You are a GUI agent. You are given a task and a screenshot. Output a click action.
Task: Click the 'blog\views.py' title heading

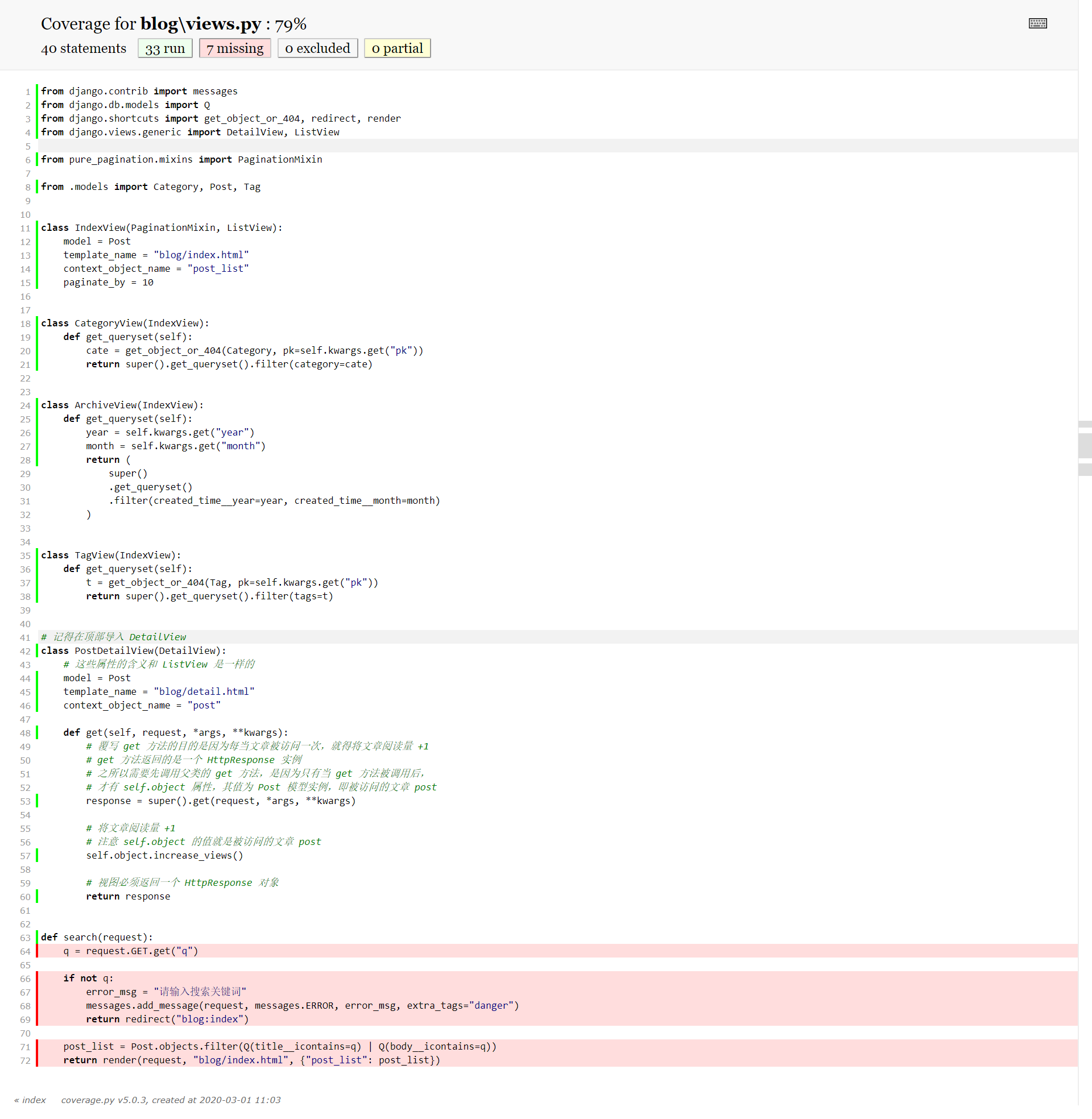click(200, 24)
